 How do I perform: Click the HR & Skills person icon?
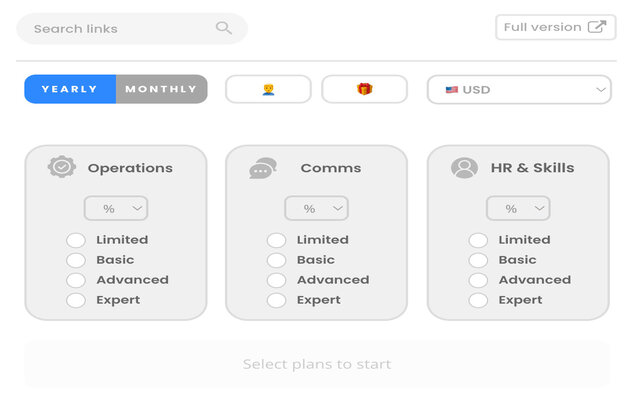[464, 168]
